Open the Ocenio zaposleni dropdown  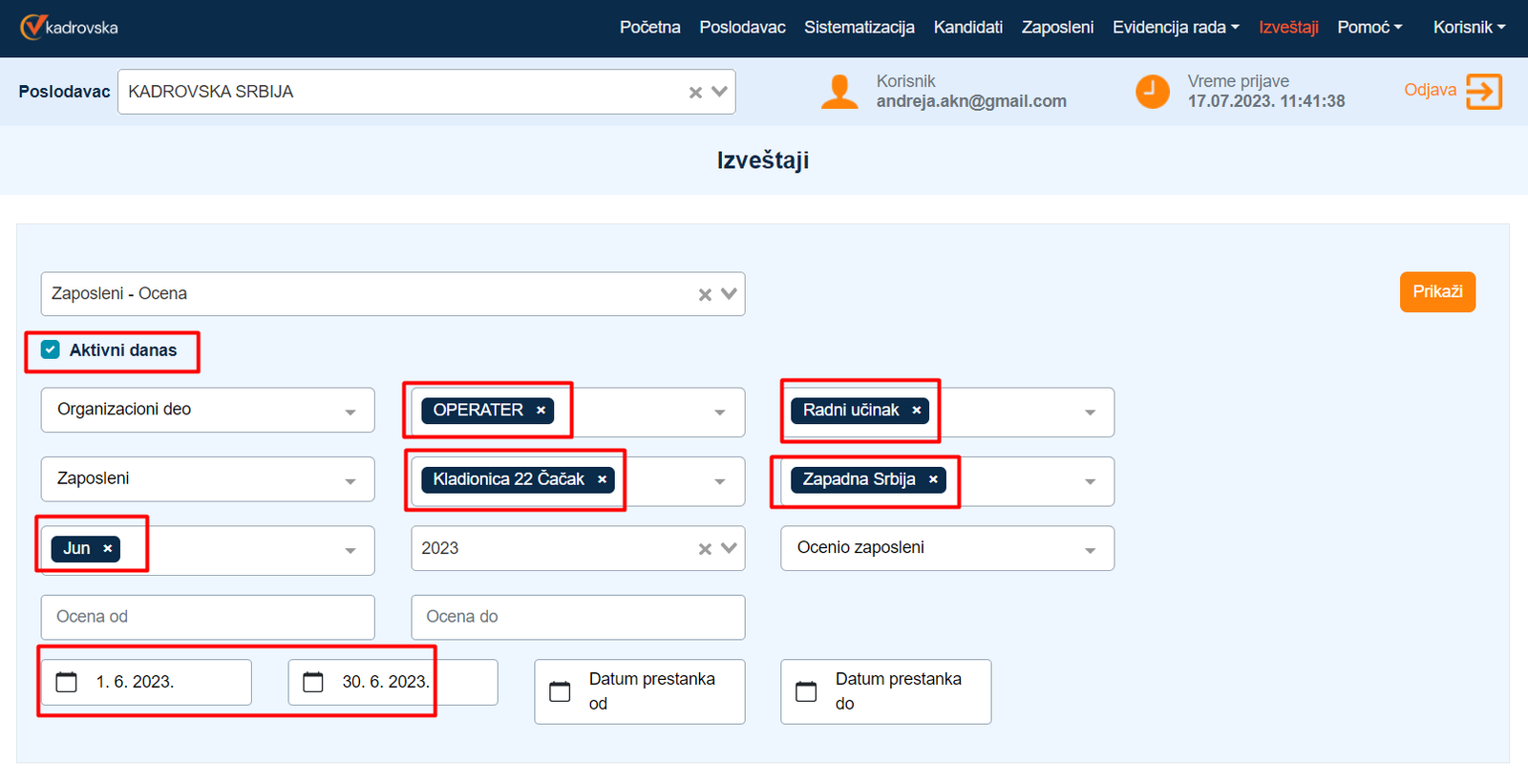1090,550
